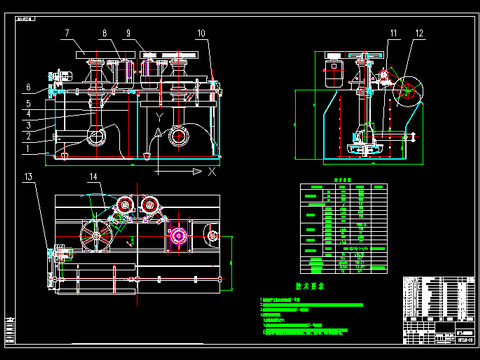Click the magenta motor circle in plan view
This screenshot has height=360, width=480.
point(178,236)
